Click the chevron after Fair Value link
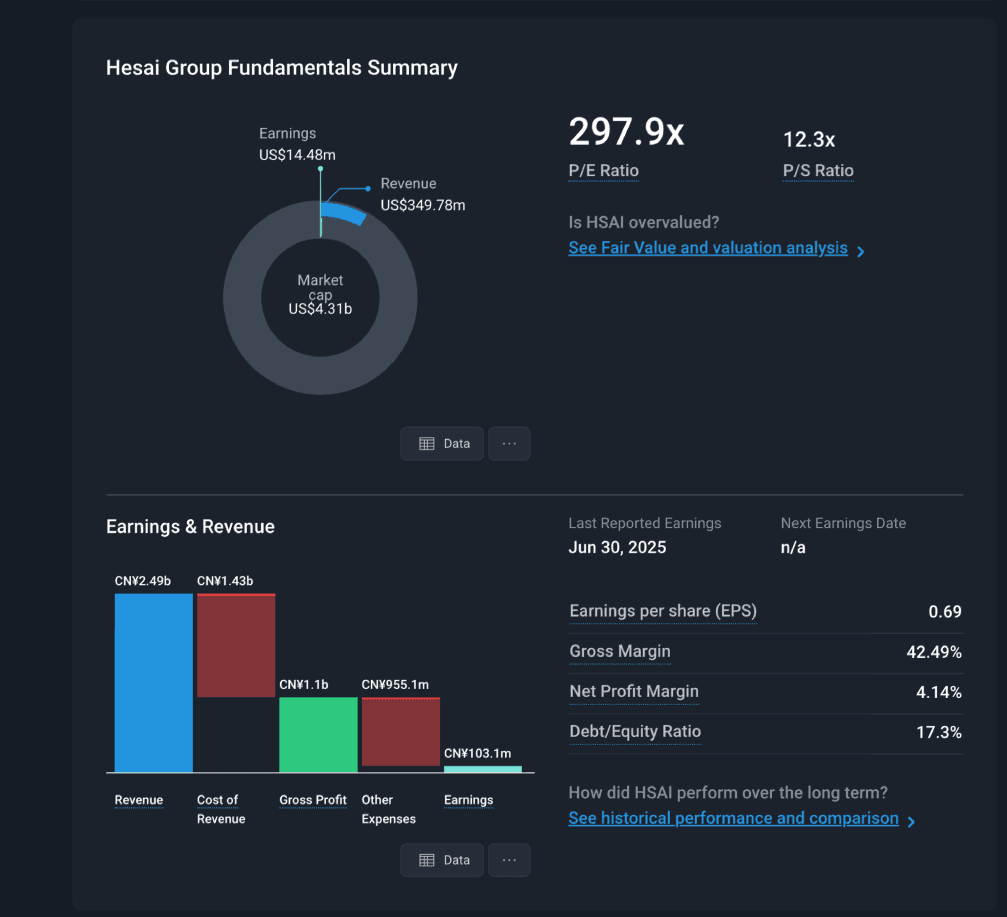 [x=861, y=251]
